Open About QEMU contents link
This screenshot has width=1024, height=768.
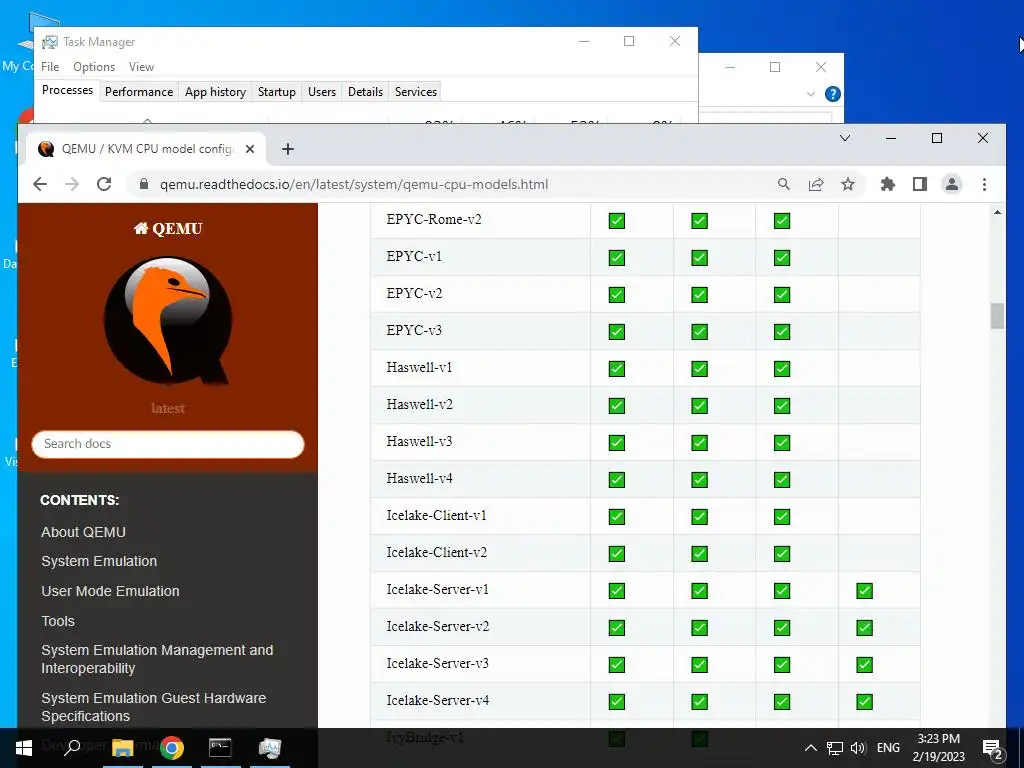click(84, 532)
